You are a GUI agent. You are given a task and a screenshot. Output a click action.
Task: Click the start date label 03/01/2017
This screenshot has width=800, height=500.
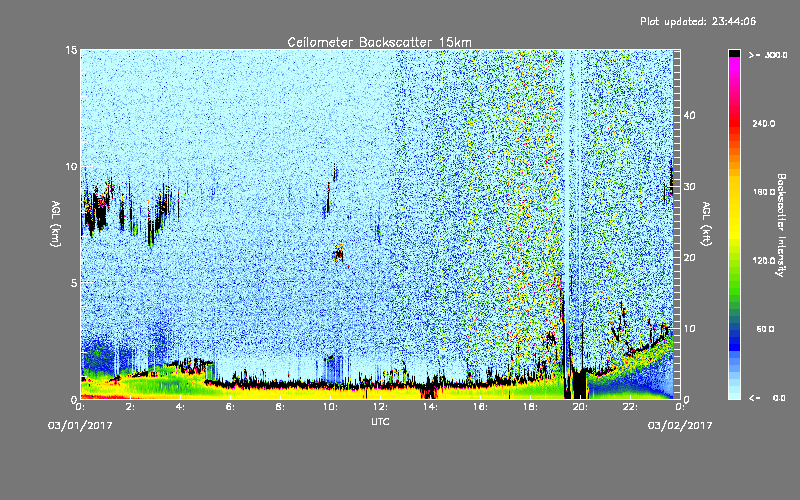(80, 426)
